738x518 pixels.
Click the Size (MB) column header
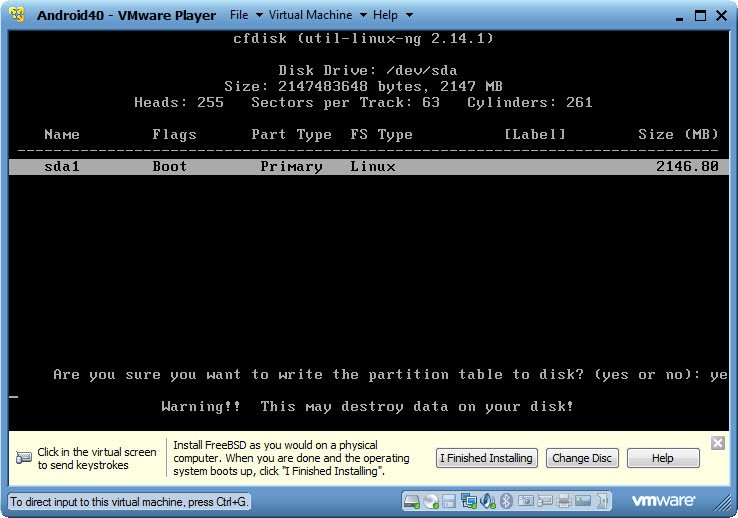pyautogui.click(x=678, y=135)
